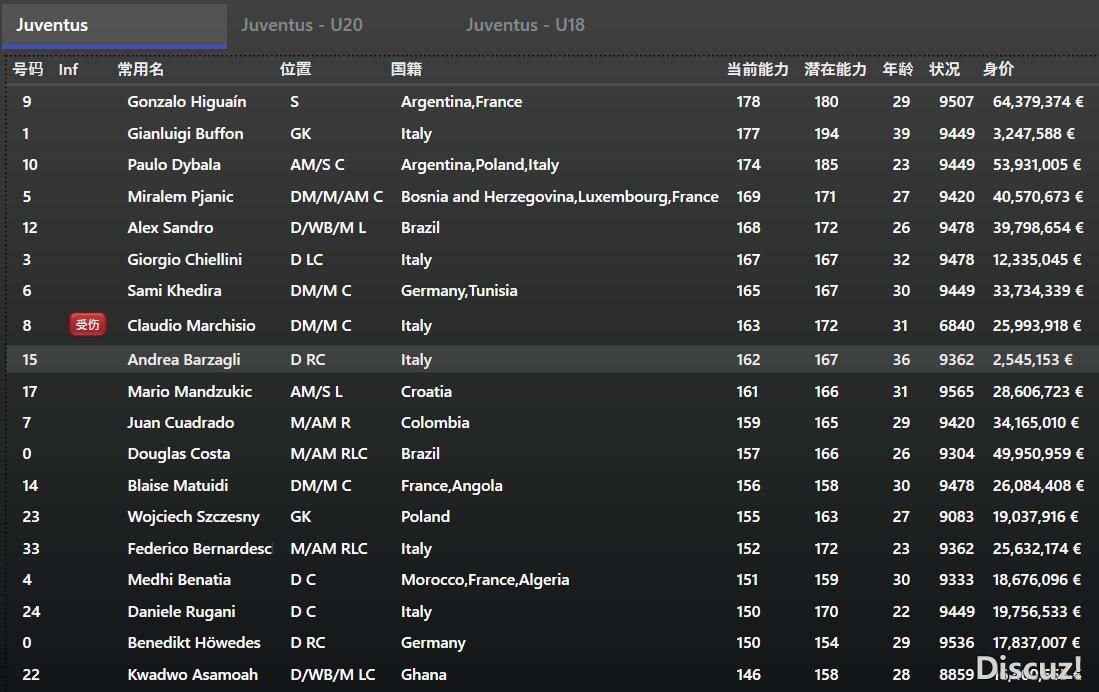
Task: Click nationality cell "Germany"
Action: coord(433,643)
